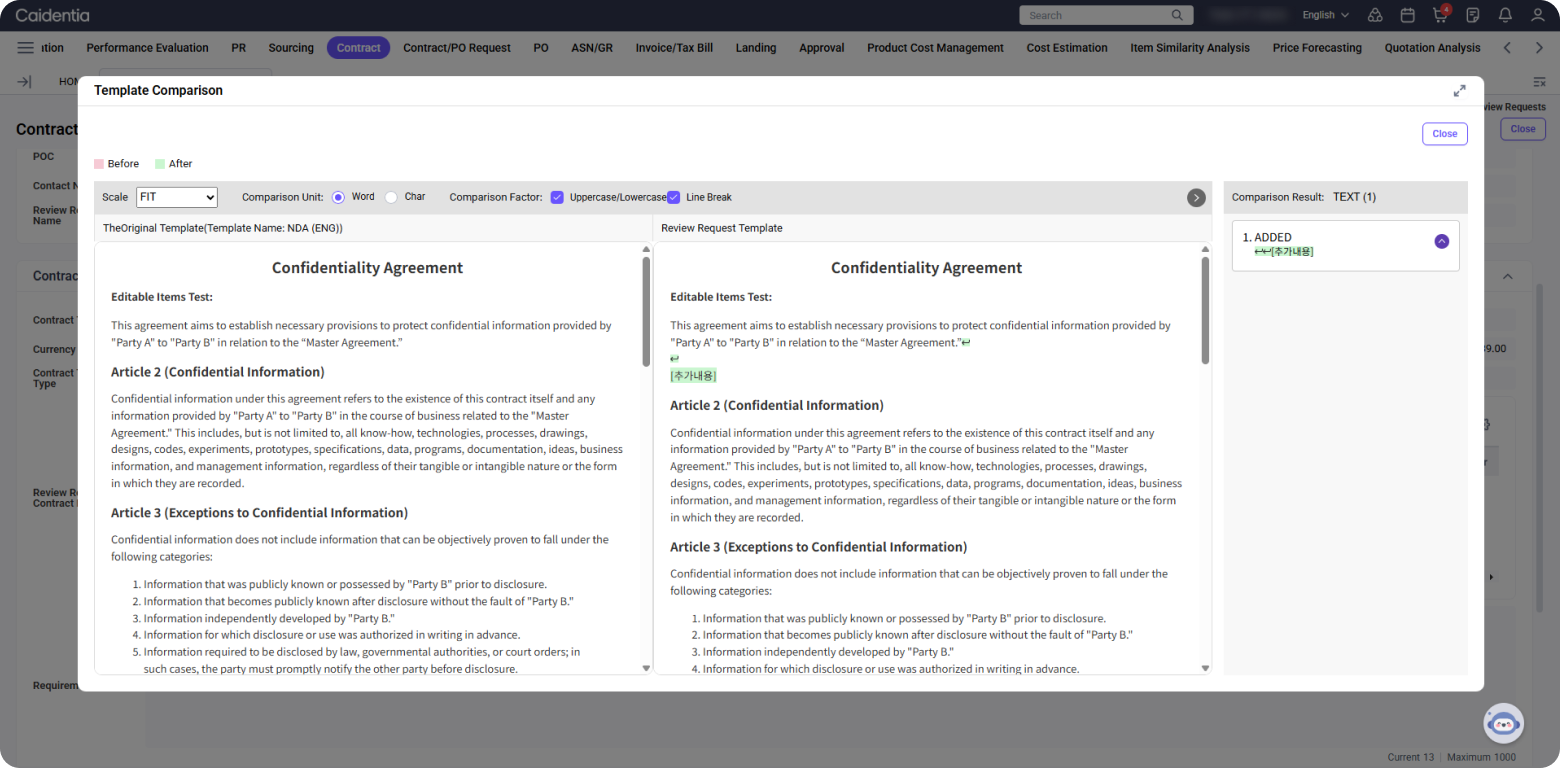
Task: Uncheck Line Break comparison factor
Action: [674, 197]
